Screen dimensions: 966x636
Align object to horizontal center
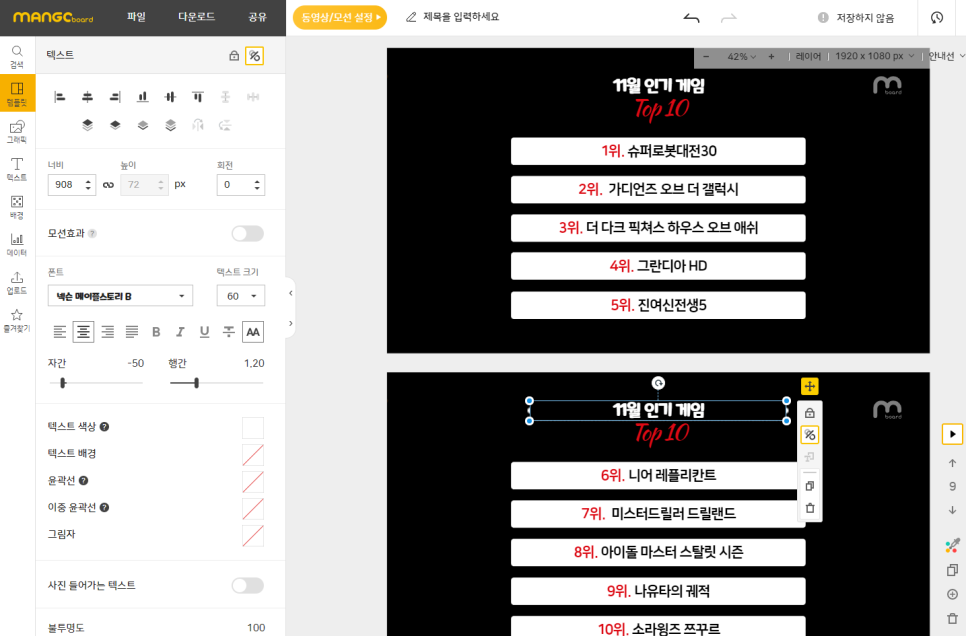[87, 97]
